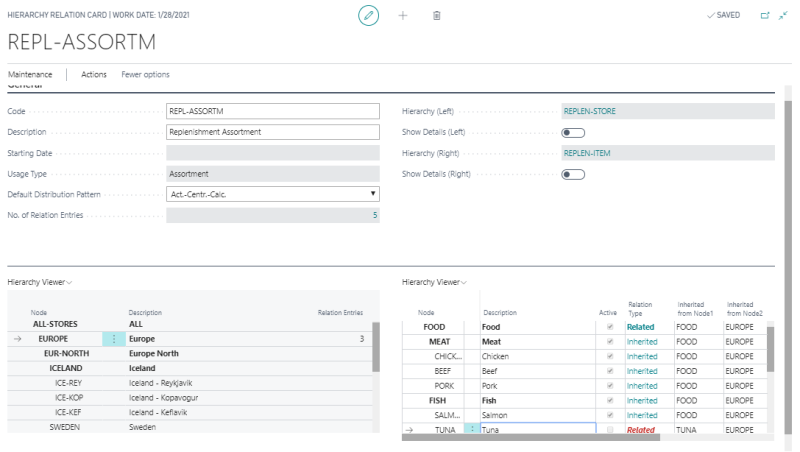This screenshot has width=800, height=452.
Task: Click Inherited link in Salmon row
Action: coord(642,415)
